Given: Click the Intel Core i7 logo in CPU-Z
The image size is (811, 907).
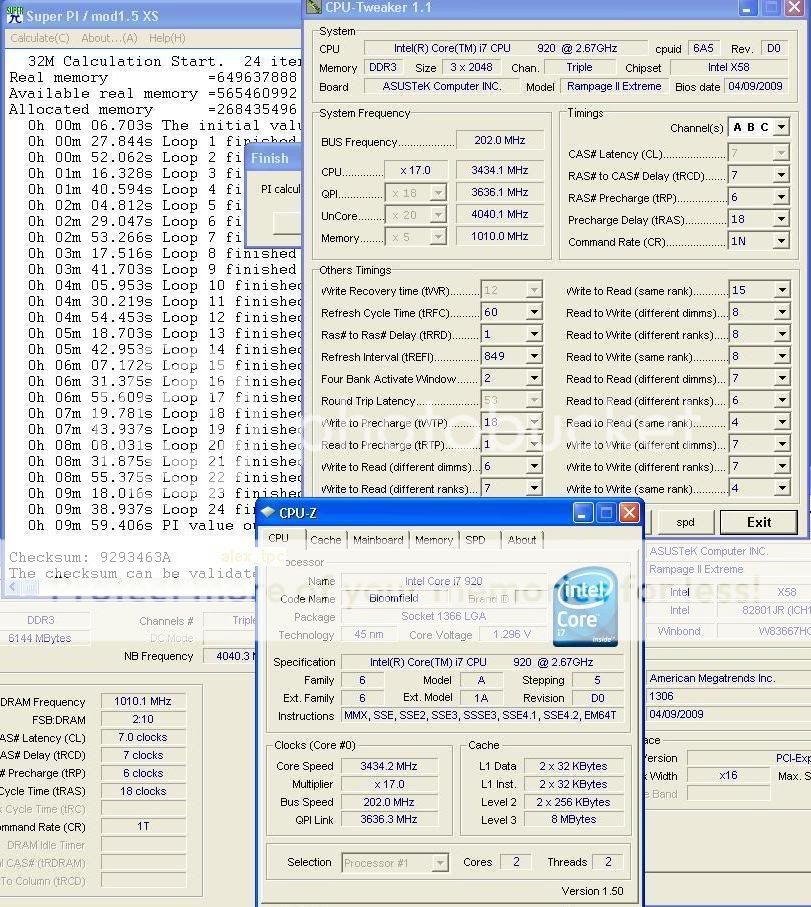Looking at the screenshot, I should click(x=584, y=606).
